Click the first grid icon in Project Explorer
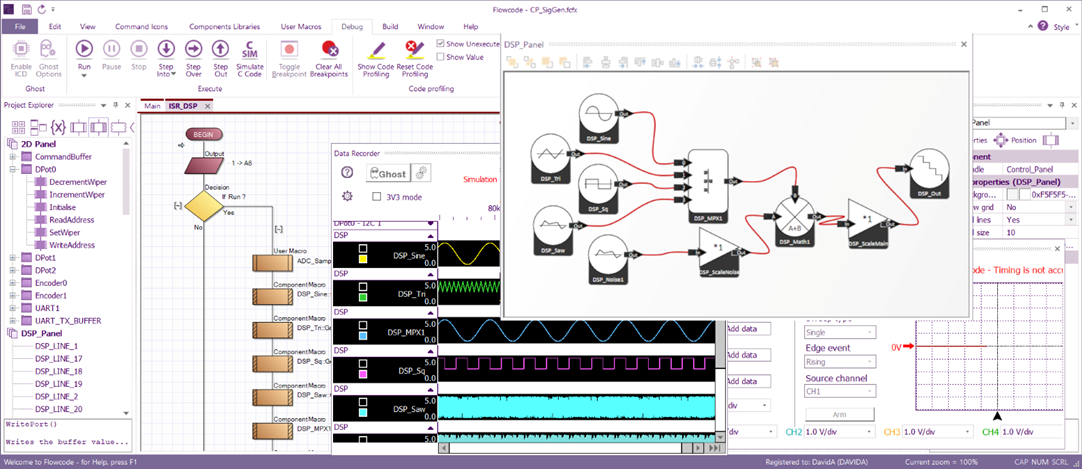The width and height of the screenshot is (1082, 469). (x=19, y=127)
